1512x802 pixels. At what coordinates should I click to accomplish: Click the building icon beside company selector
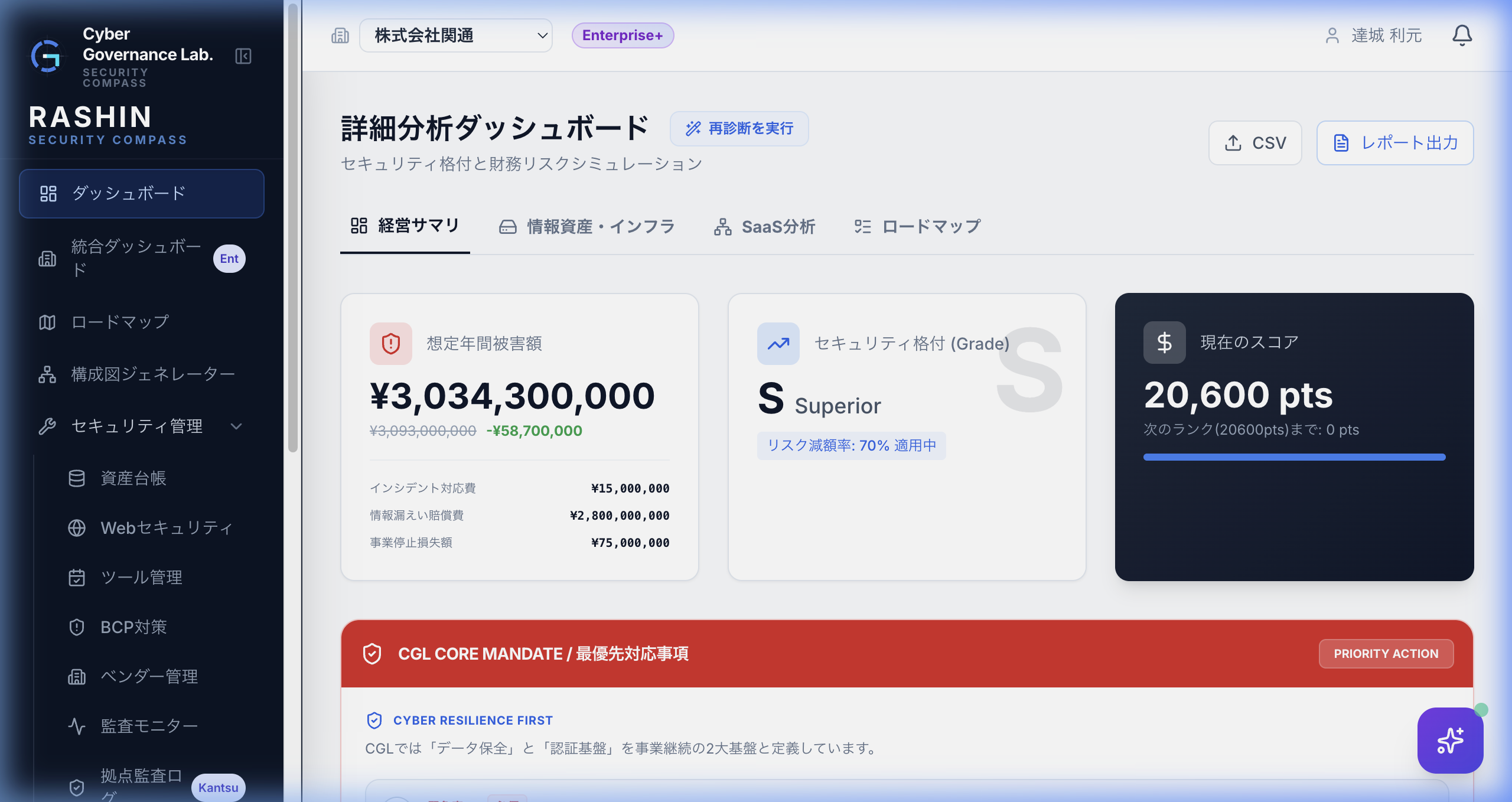(x=340, y=35)
